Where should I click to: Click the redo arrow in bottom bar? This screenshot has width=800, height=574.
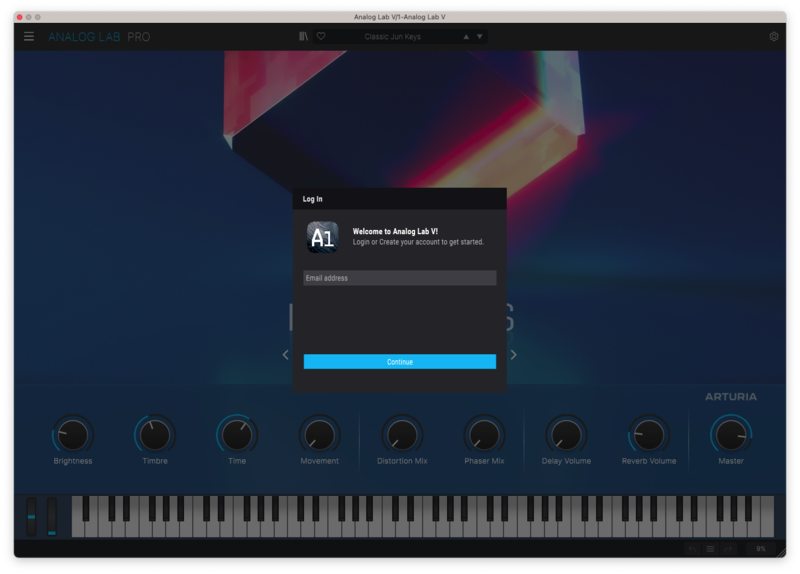729,549
